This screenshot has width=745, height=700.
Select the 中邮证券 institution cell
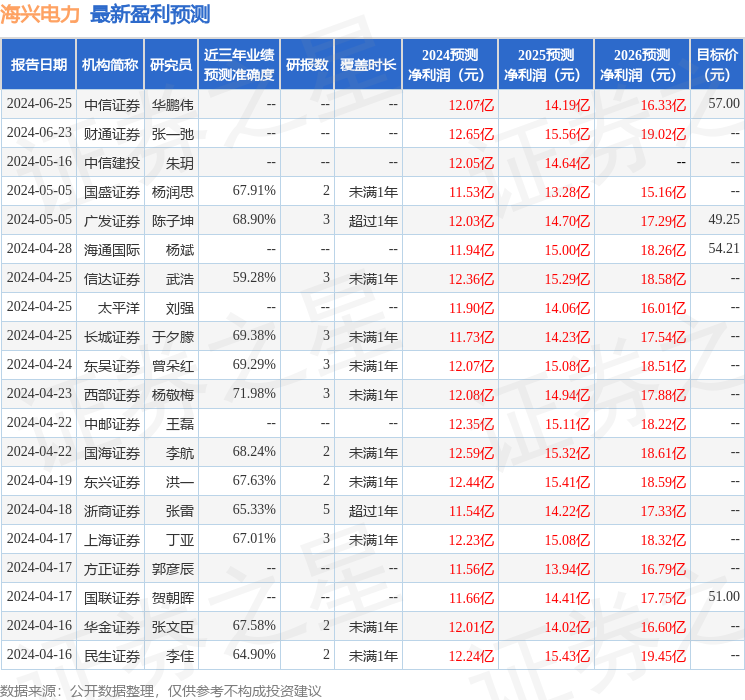(112, 424)
